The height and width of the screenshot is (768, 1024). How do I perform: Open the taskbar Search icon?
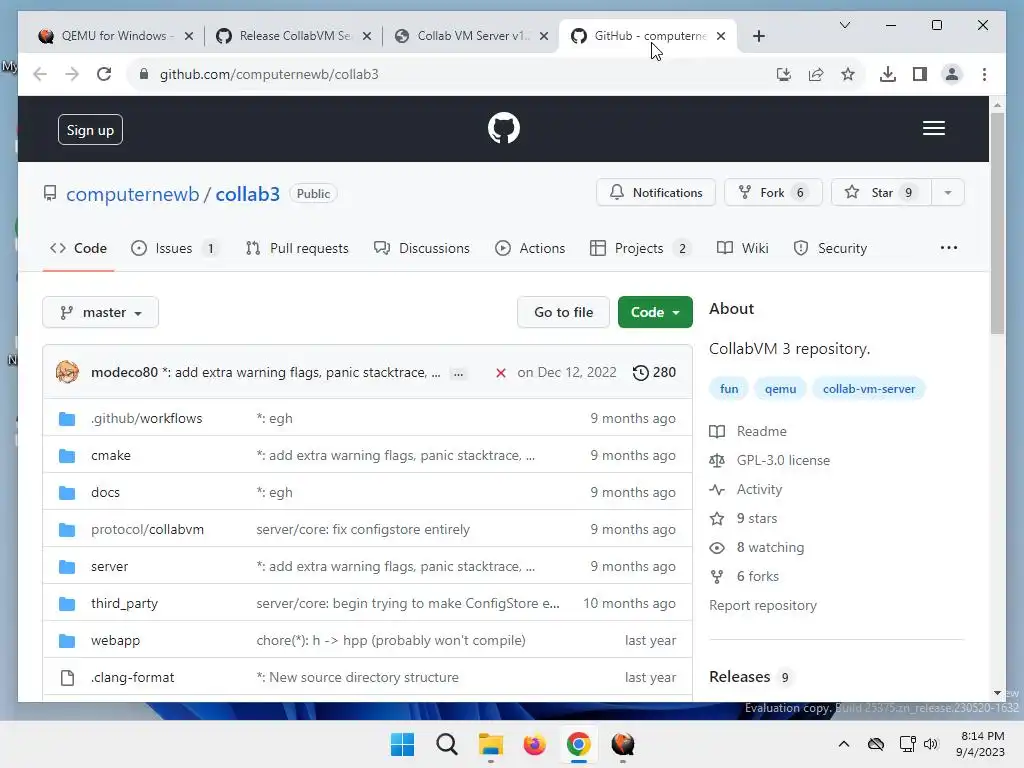tap(447, 744)
